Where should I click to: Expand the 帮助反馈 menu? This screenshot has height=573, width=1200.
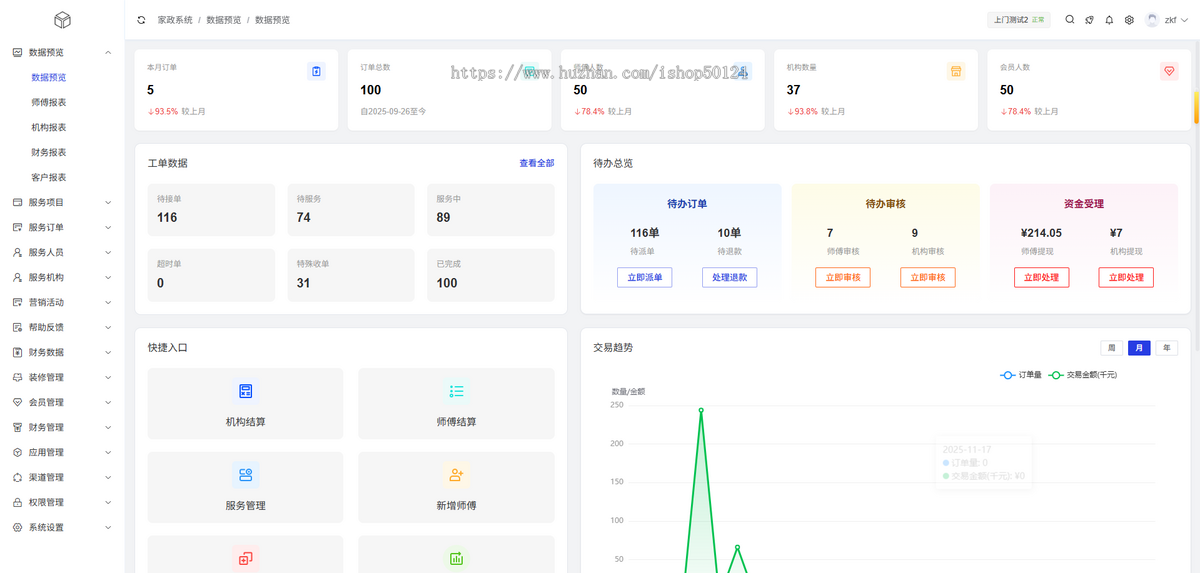(62, 327)
